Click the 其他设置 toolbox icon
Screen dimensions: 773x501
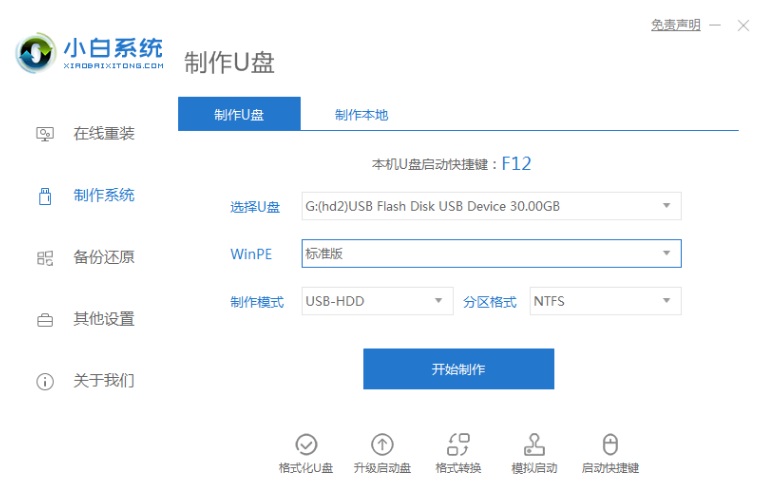pos(45,320)
